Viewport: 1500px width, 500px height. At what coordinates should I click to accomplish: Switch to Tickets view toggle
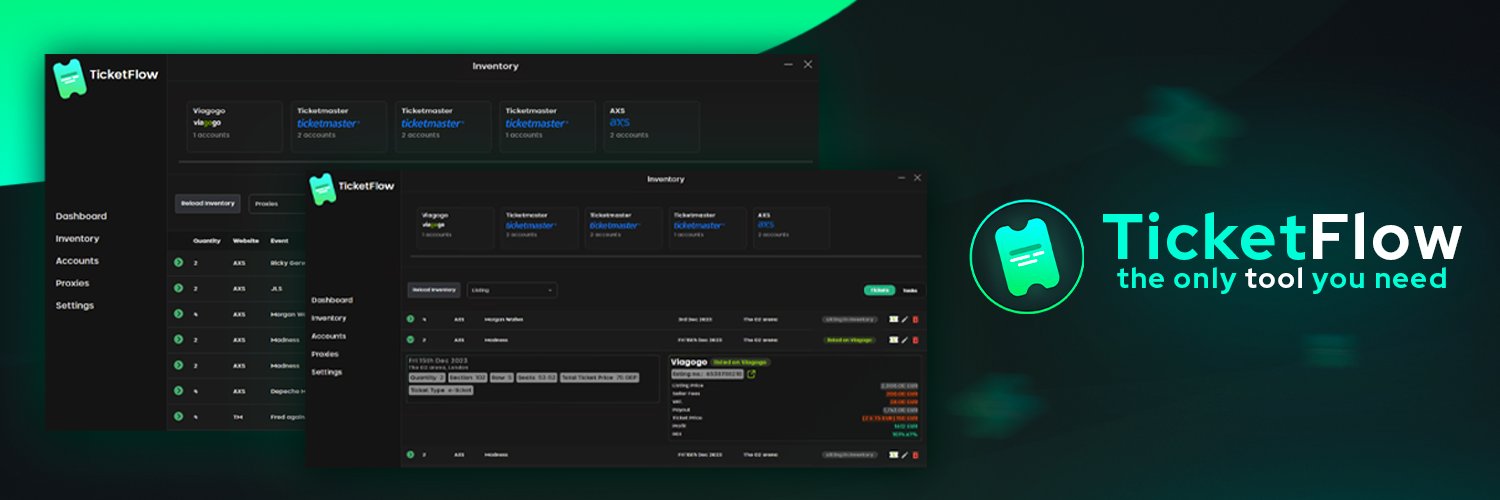880,290
